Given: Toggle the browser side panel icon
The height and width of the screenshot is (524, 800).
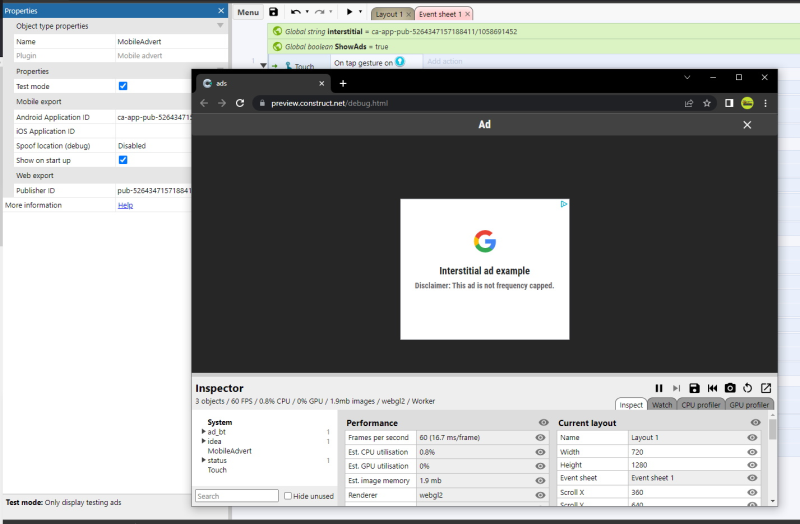Looking at the screenshot, I should pyautogui.click(x=729, y=103).
